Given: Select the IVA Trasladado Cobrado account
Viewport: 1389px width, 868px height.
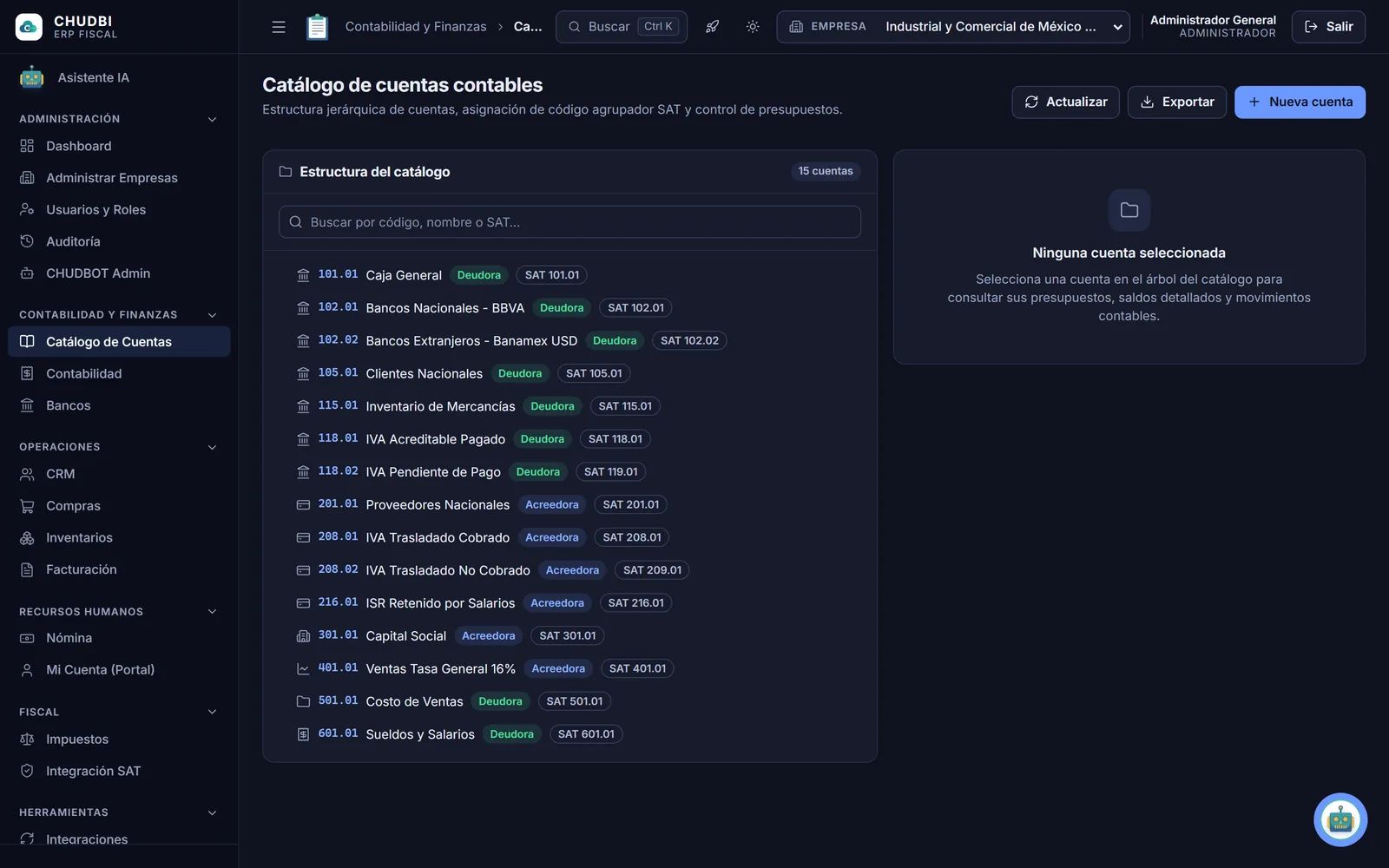Looking at the screenshot, I should 569,537.
